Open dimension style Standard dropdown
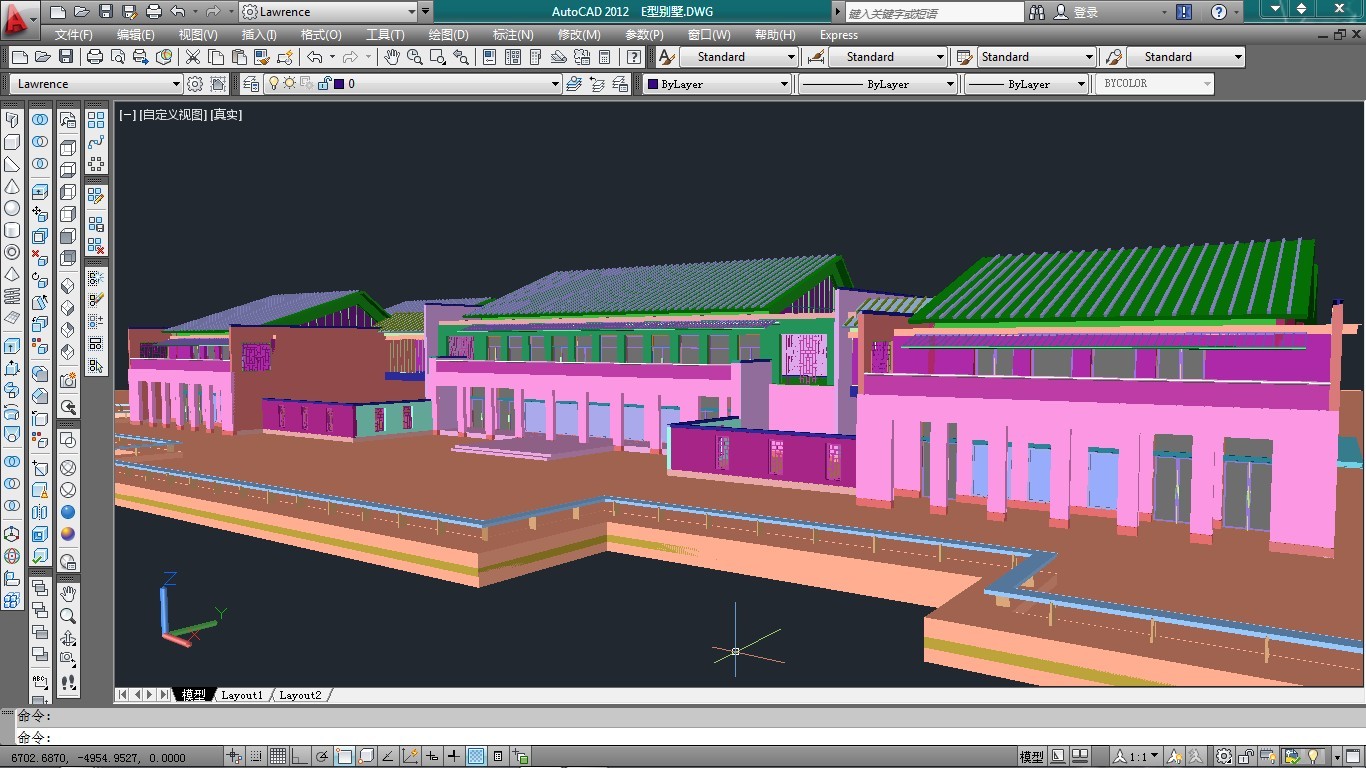1366x768 pixels. pos(887,57)
